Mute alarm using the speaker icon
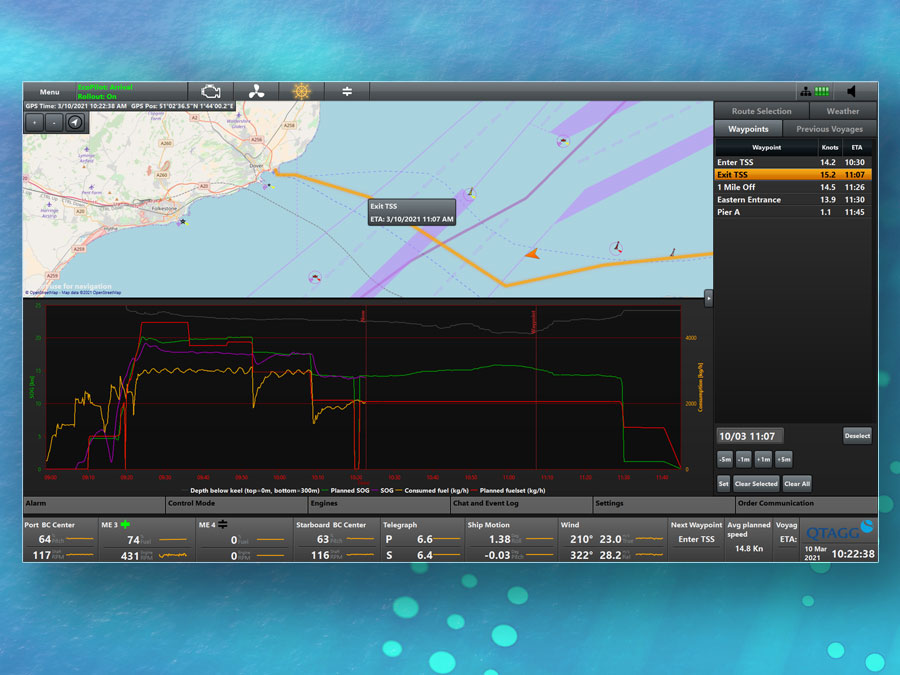This screenshot has height=675, width=900. 851,91
